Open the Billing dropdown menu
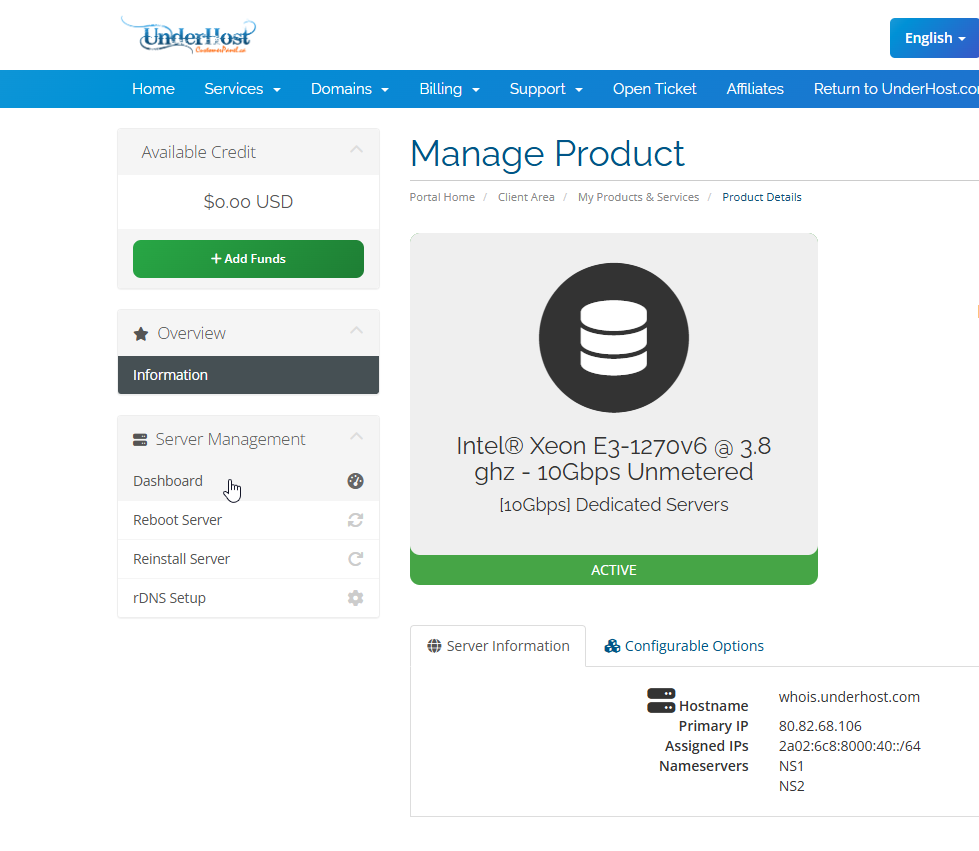 point(450,89)
